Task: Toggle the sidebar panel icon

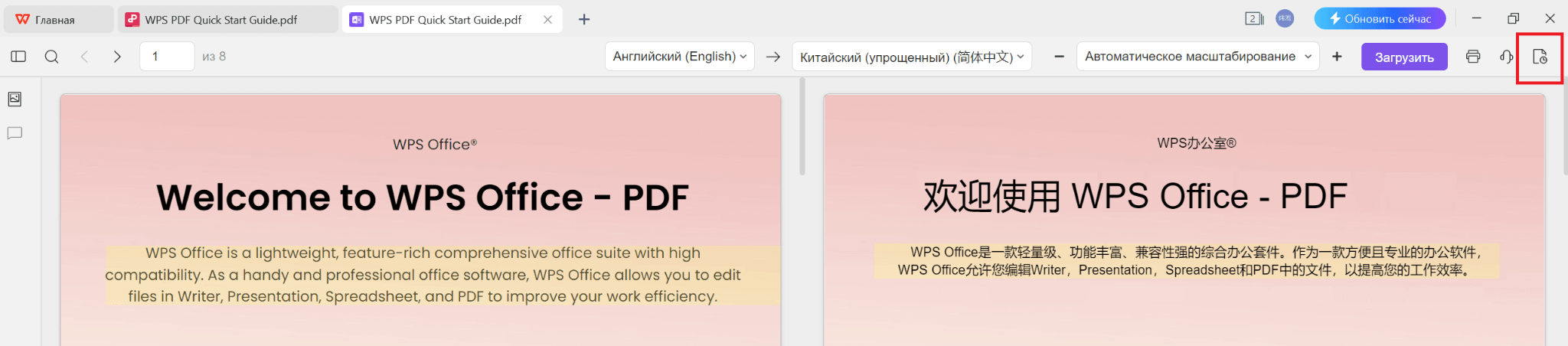Action: tap(18, 57)
